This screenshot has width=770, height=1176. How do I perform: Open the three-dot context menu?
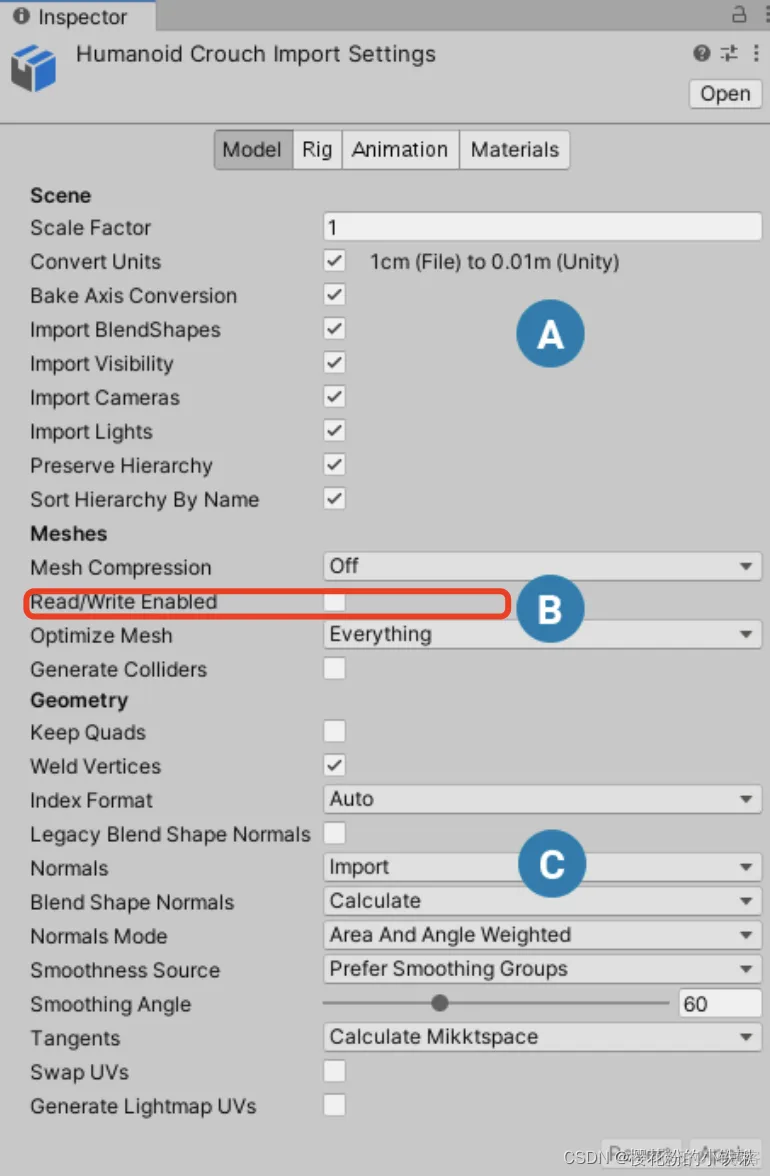coord(756,52)
